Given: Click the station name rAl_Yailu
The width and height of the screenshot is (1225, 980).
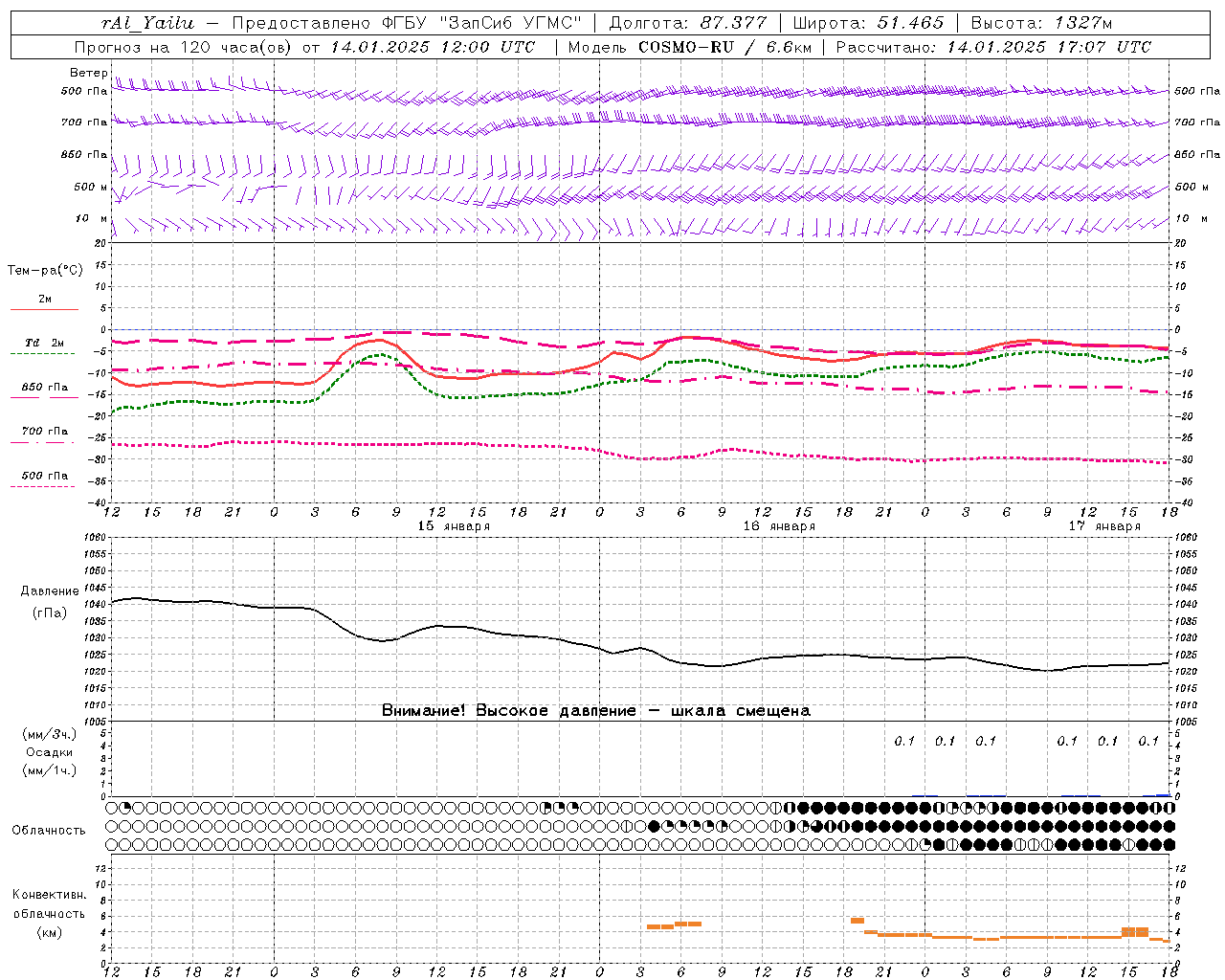Looking at the screenshot, I should pos(147,23).
